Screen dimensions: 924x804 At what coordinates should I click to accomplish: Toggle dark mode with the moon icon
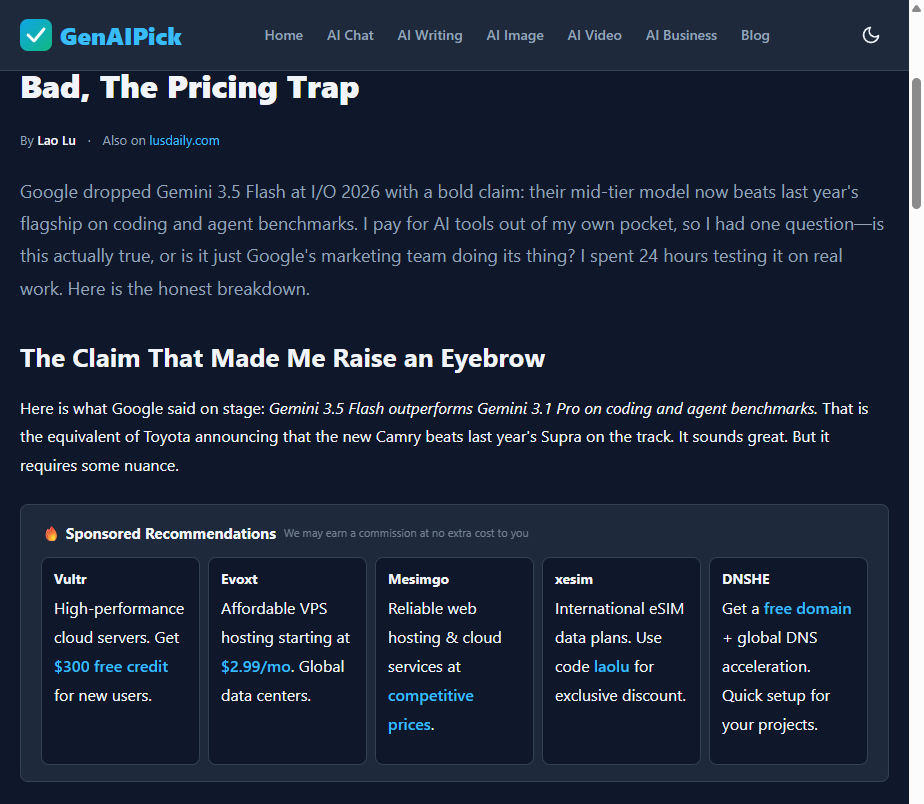click(x=870, y=35)
